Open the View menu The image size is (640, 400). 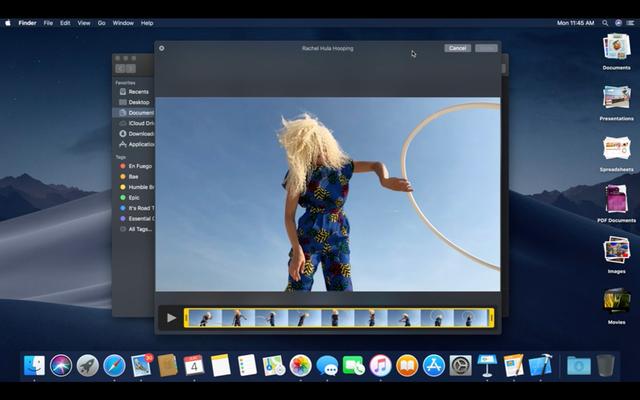click(x=84, y=23)
